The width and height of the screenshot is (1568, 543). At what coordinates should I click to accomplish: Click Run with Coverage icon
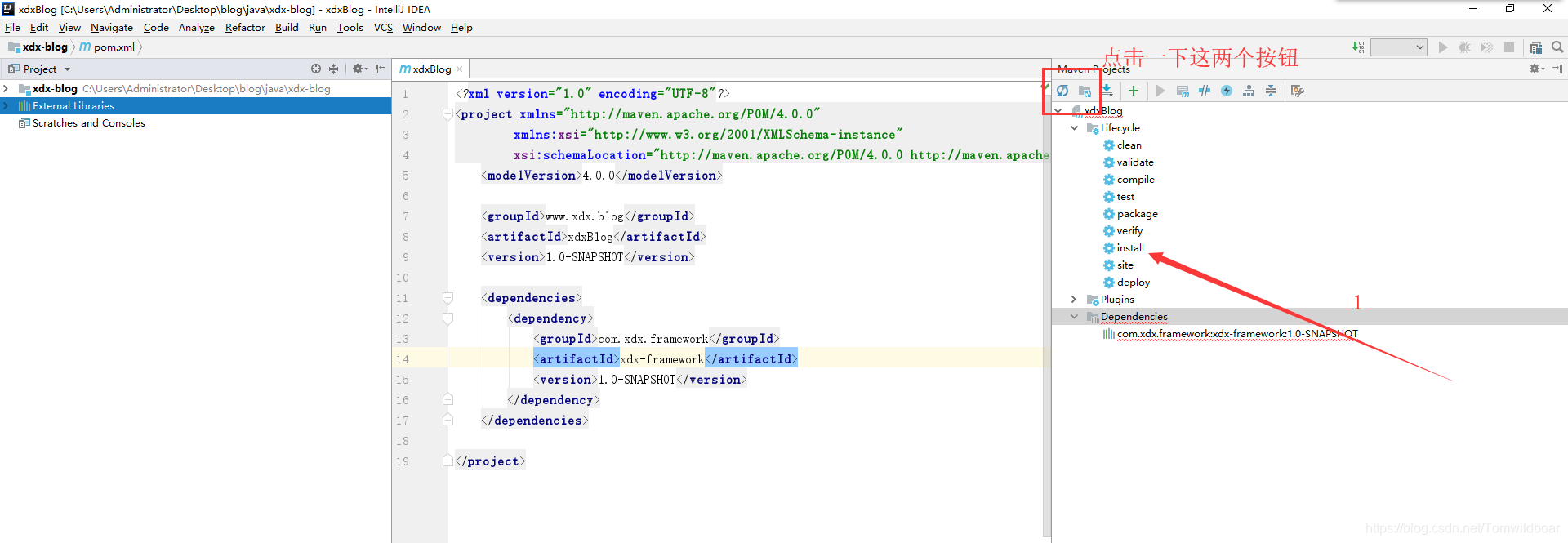1487,47
